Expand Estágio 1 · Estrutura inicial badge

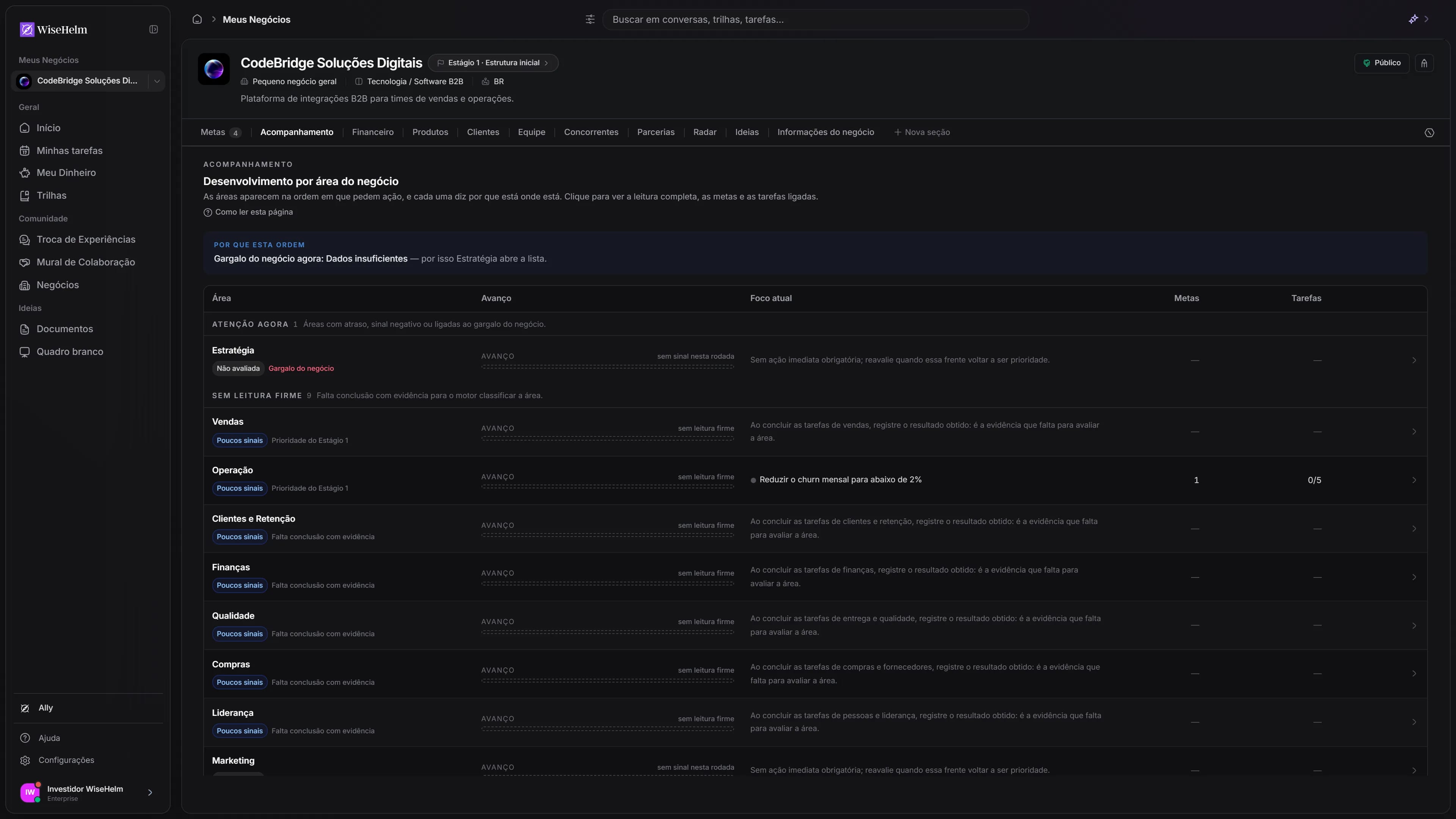tap(493, 63)
